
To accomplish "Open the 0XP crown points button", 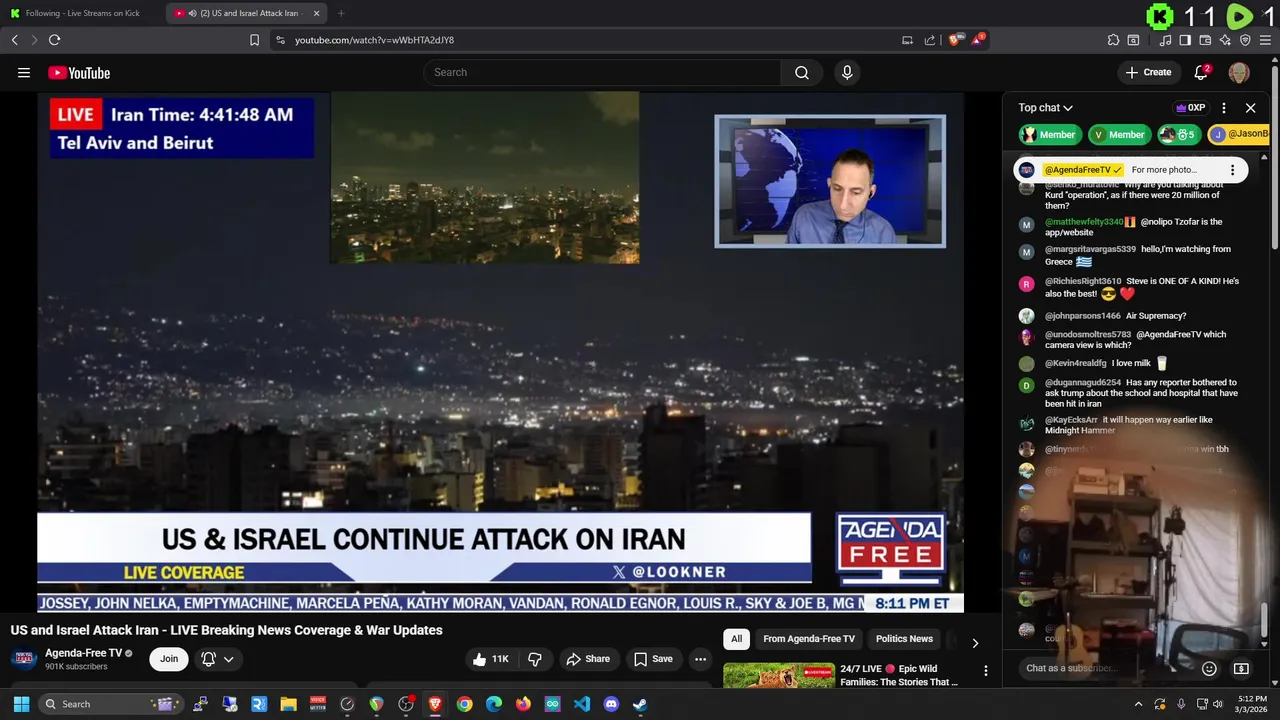I will click(x=1190, y=108).
